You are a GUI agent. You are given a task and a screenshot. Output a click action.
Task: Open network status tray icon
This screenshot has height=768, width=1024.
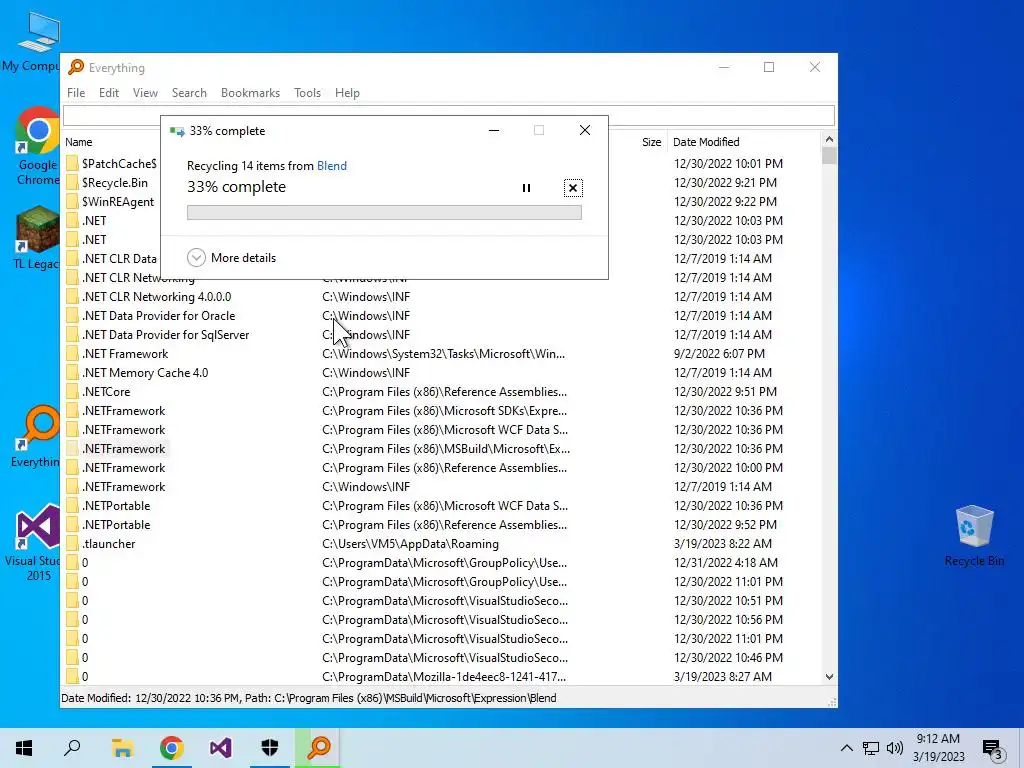(871, 748)
